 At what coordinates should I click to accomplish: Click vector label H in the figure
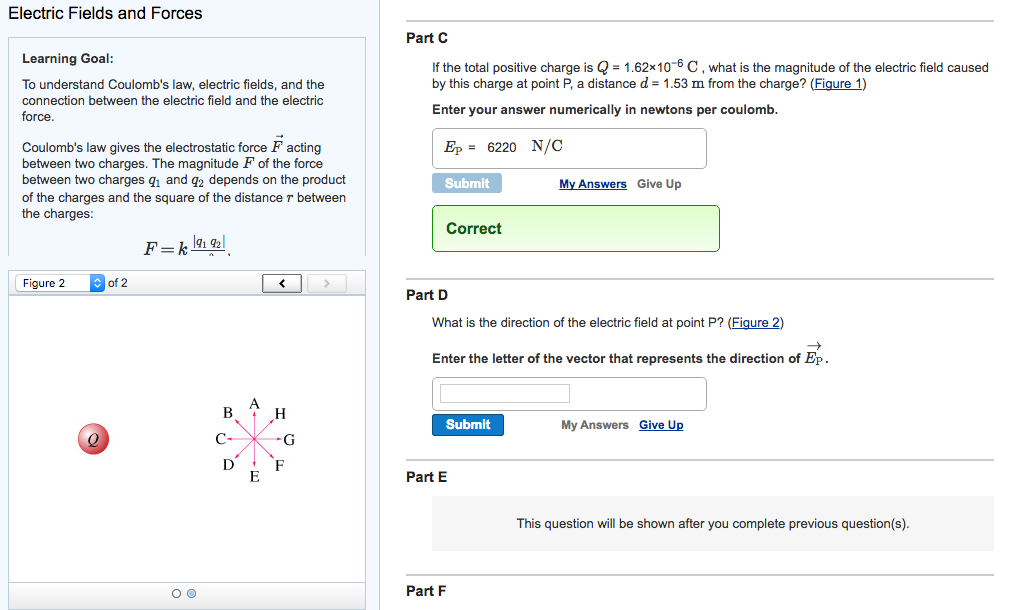(x=280, y=413)
